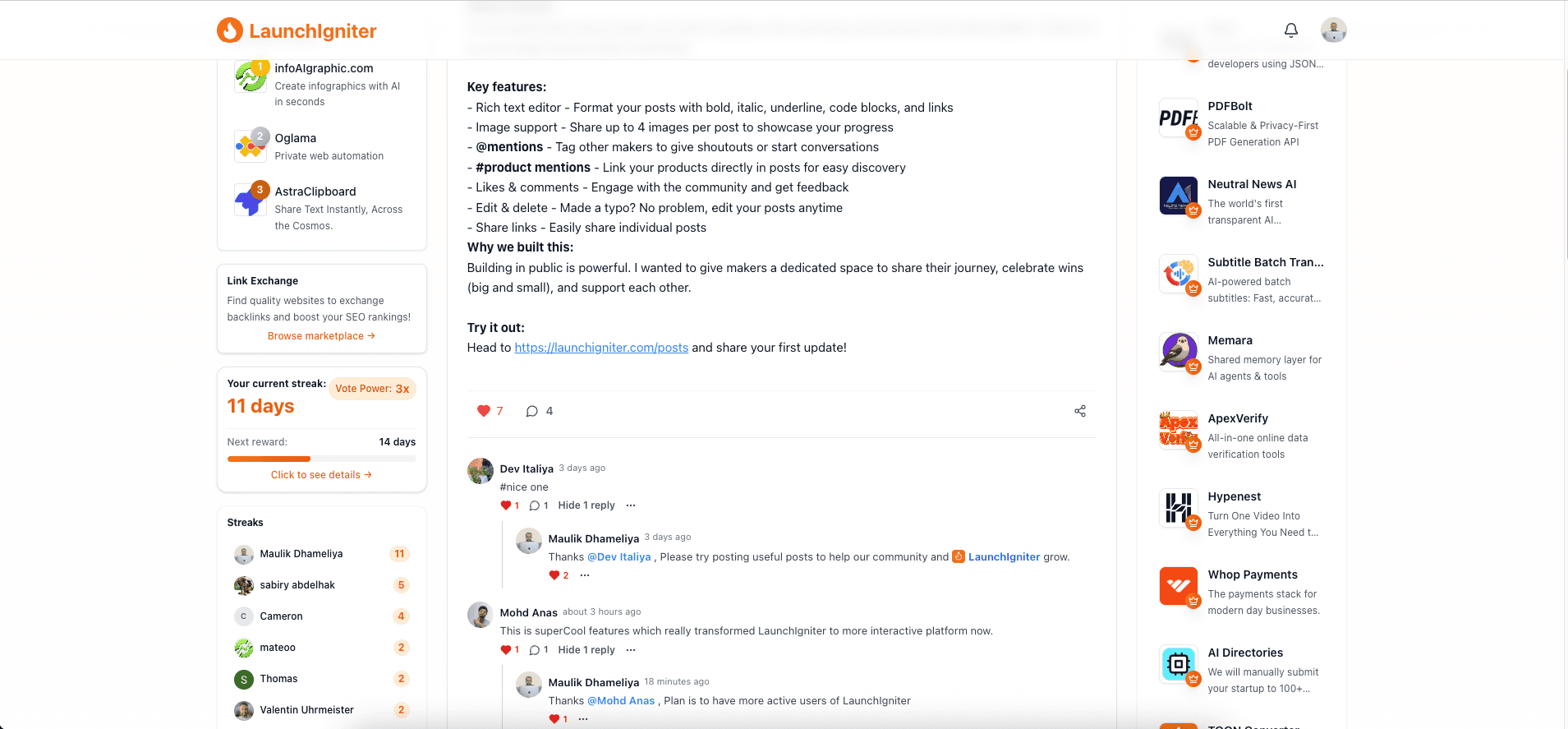
Task: Open the notification bell
Action: [1290, 30]
